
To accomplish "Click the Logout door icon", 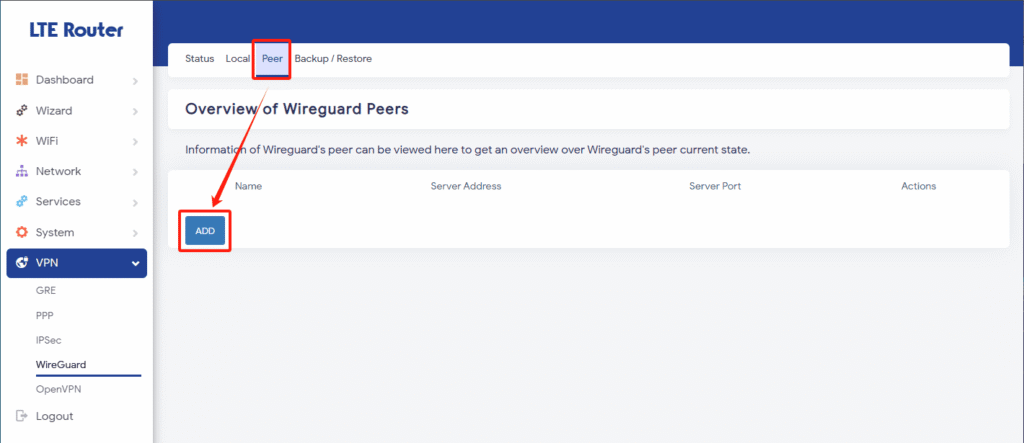I will point(22,416).
